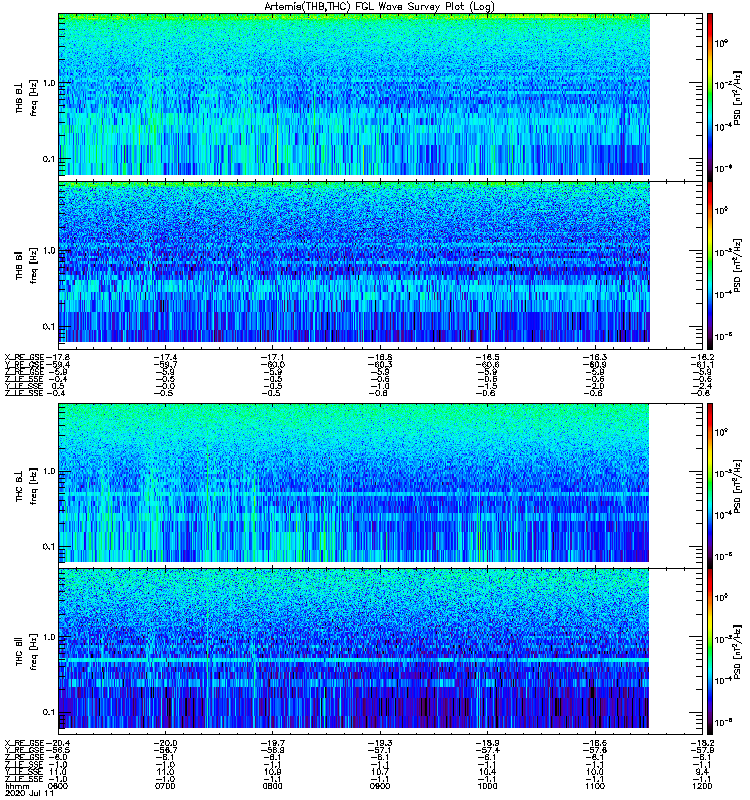The height and width of the screenshot is (800, 750).
Task: Select the THB B-parallel spectrogram panel
Action: pyautogui.click(x=354, y=262)
